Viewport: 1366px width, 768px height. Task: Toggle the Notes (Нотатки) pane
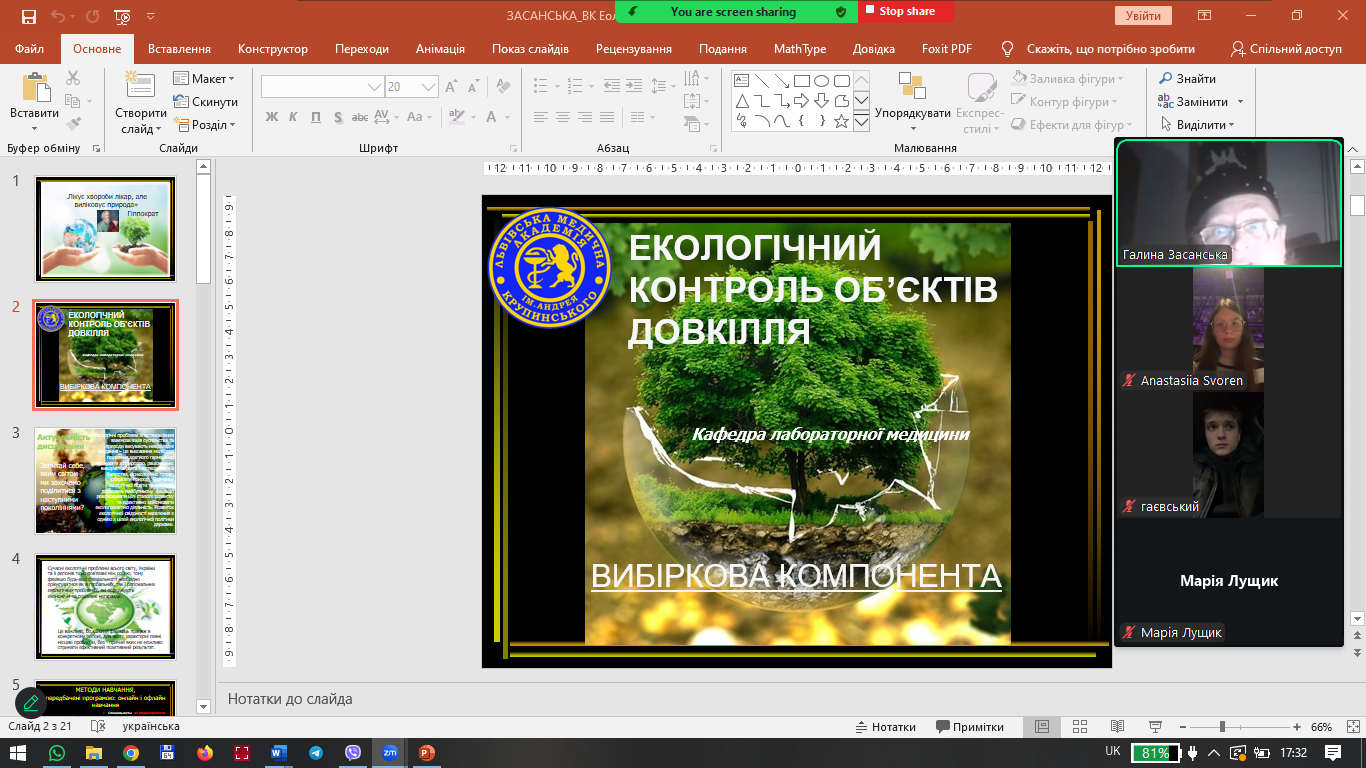(884, 727)
